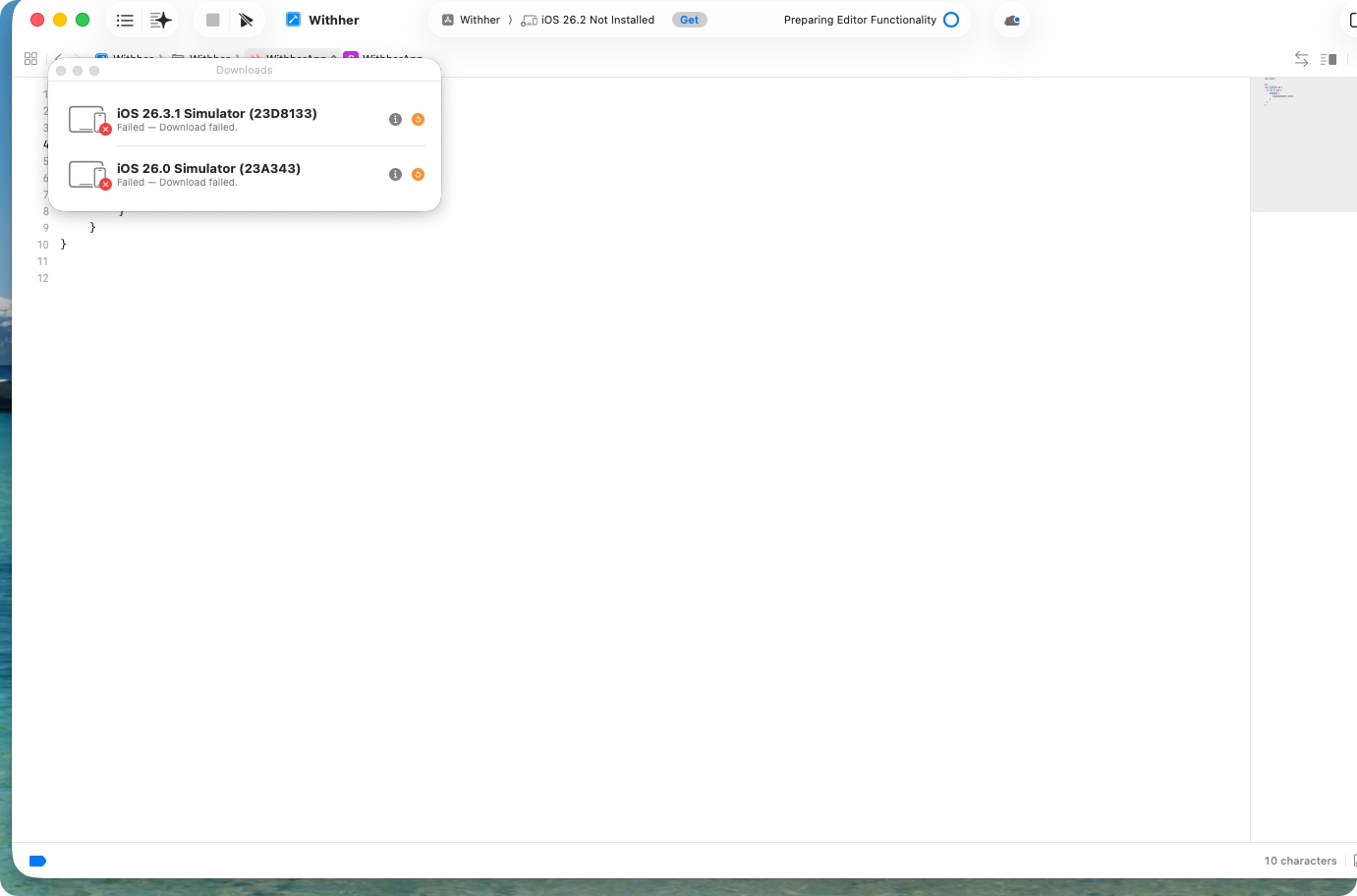Click the Get button for iOS 26.2
This screenshot has width=1357, height=896.
(x=690, y=20)
